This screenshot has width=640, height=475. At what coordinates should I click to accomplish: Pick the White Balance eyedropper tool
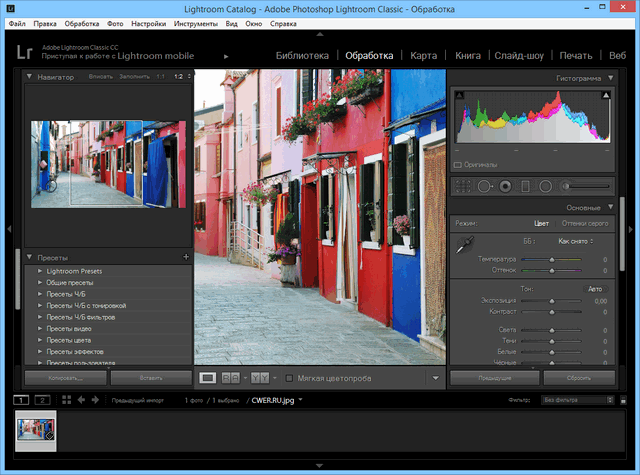coord(463,246)
